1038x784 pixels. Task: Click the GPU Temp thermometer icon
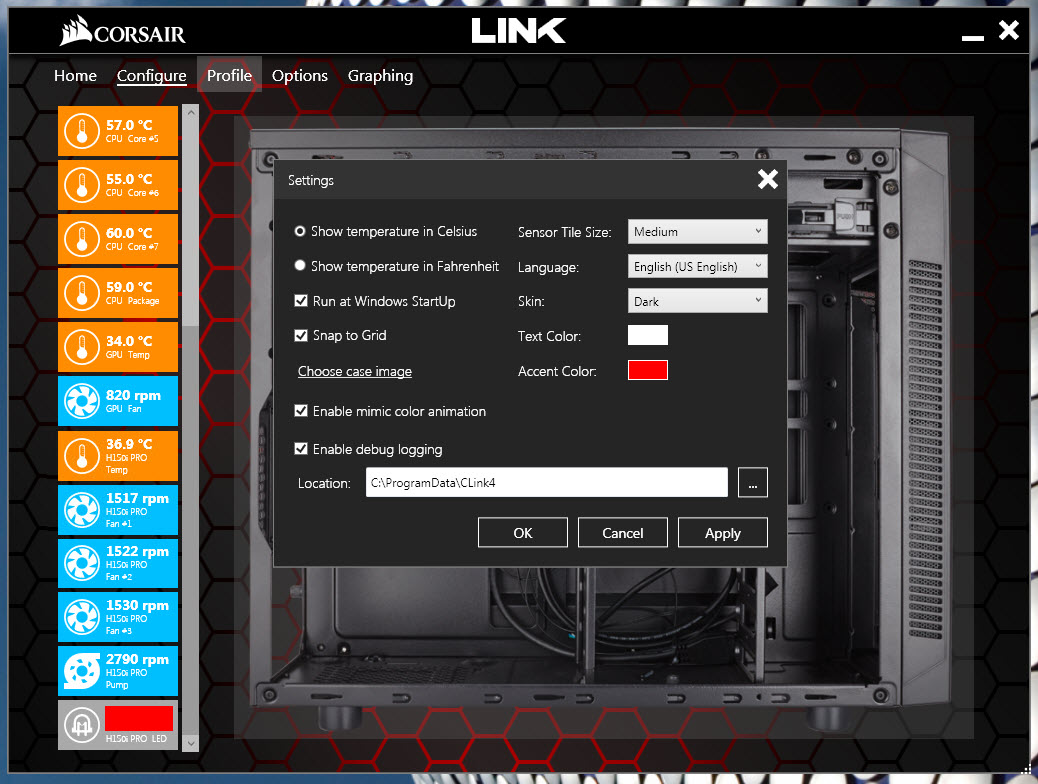pyautogui.click(x=82, y=347)
